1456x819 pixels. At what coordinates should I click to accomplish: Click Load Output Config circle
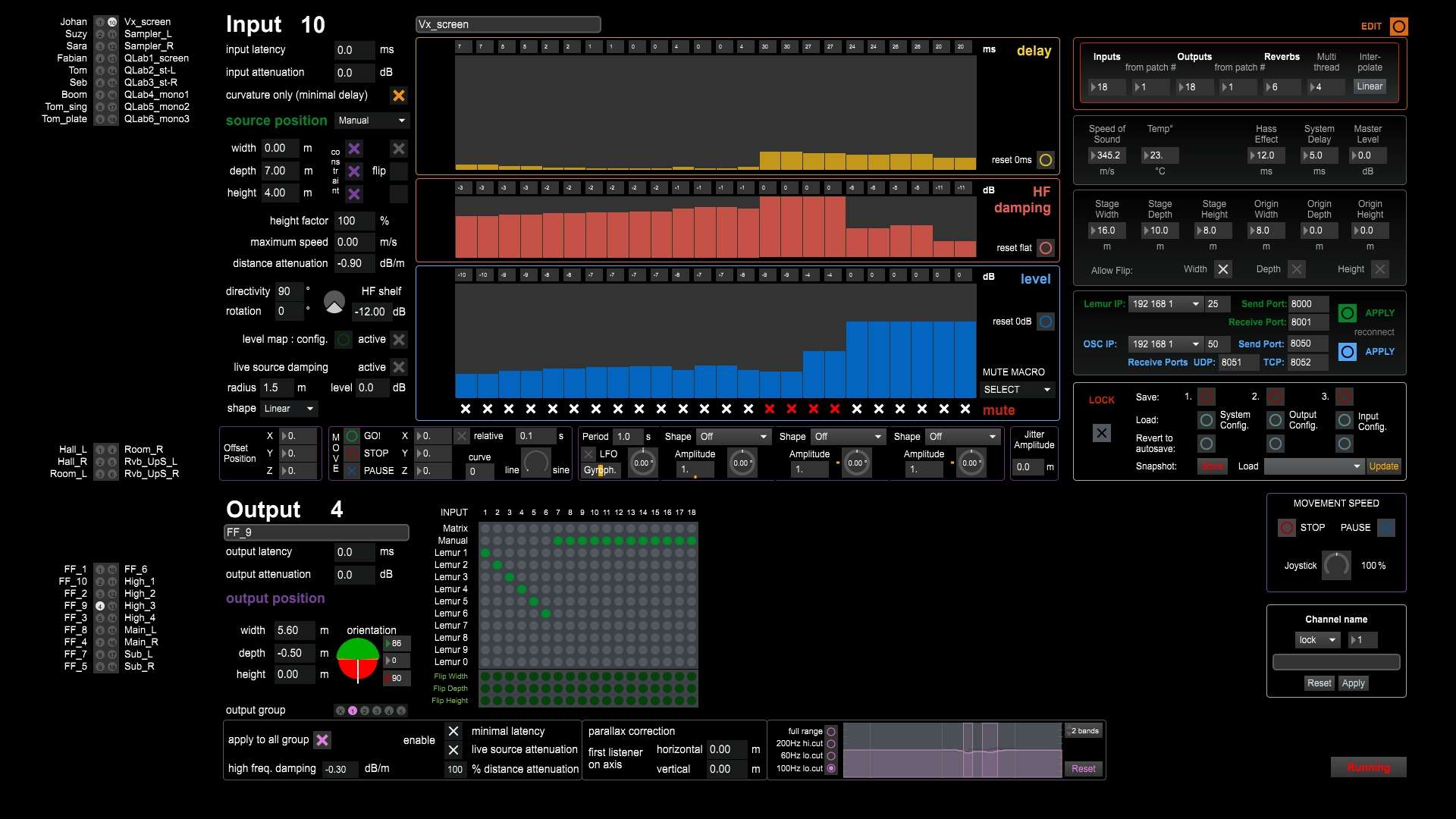1276,420
